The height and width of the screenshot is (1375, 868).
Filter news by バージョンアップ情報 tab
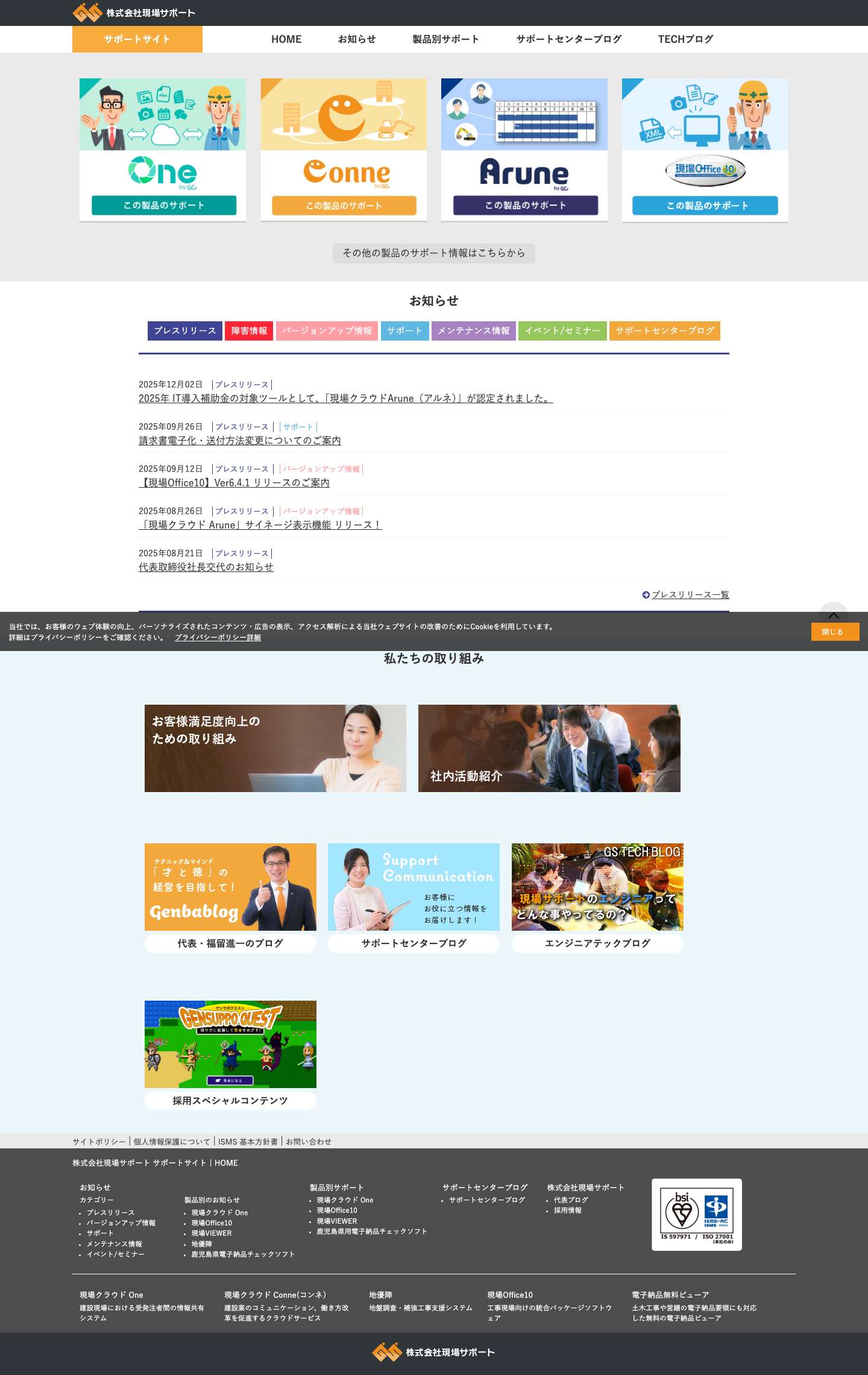[x=327, y=331]
